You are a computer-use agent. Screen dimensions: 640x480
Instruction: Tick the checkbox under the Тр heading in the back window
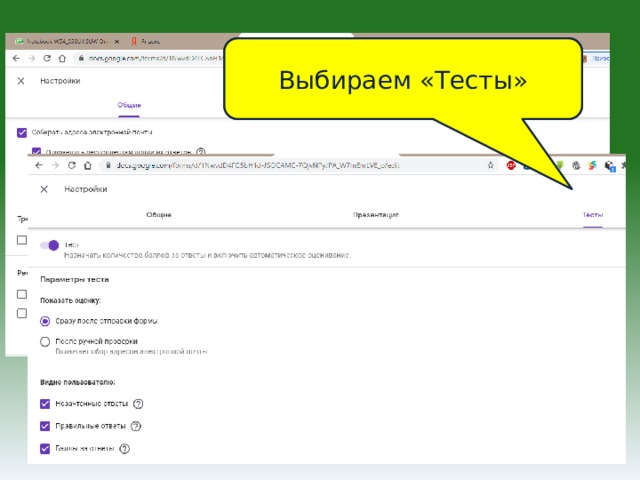tap(22, 240)
